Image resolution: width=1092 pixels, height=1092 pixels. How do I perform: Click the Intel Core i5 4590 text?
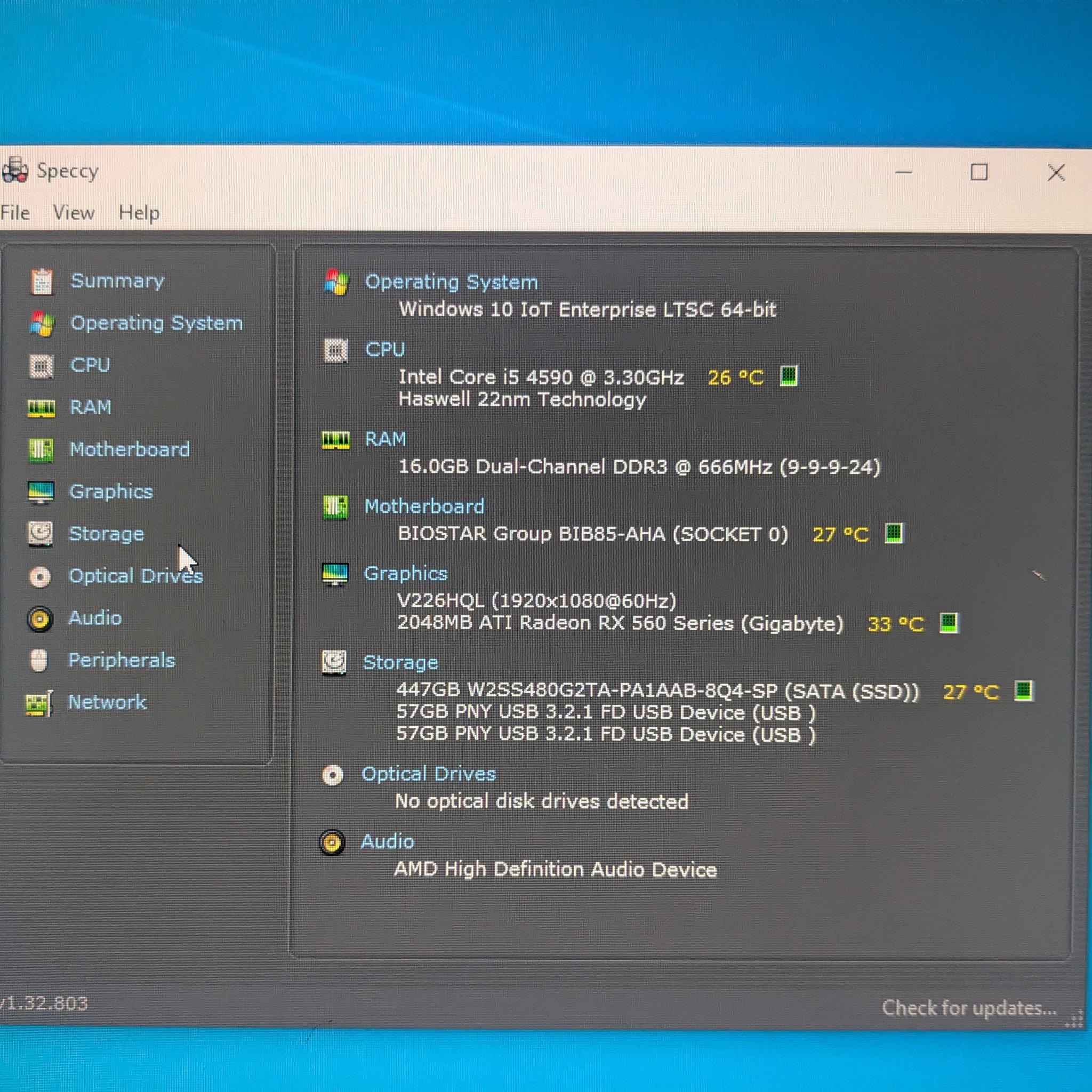[x=541, y=376]
